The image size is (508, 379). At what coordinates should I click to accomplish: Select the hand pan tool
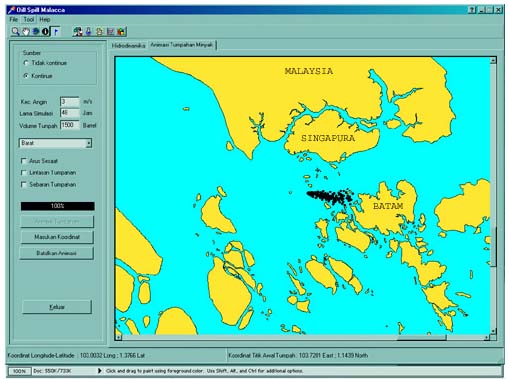click(x=26, y=32)
